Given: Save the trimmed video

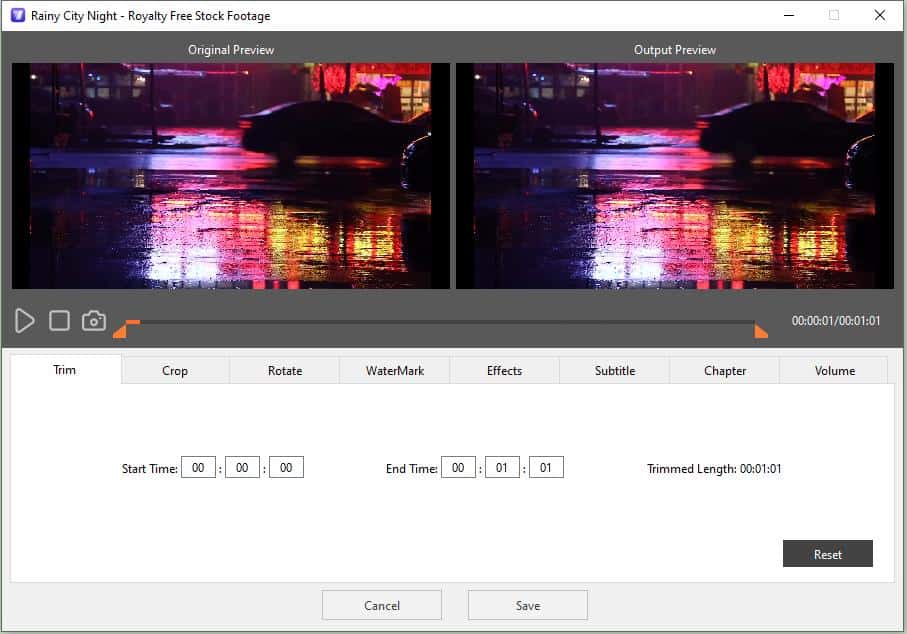Looking at the screenshot, I should (x=527, y=604).
